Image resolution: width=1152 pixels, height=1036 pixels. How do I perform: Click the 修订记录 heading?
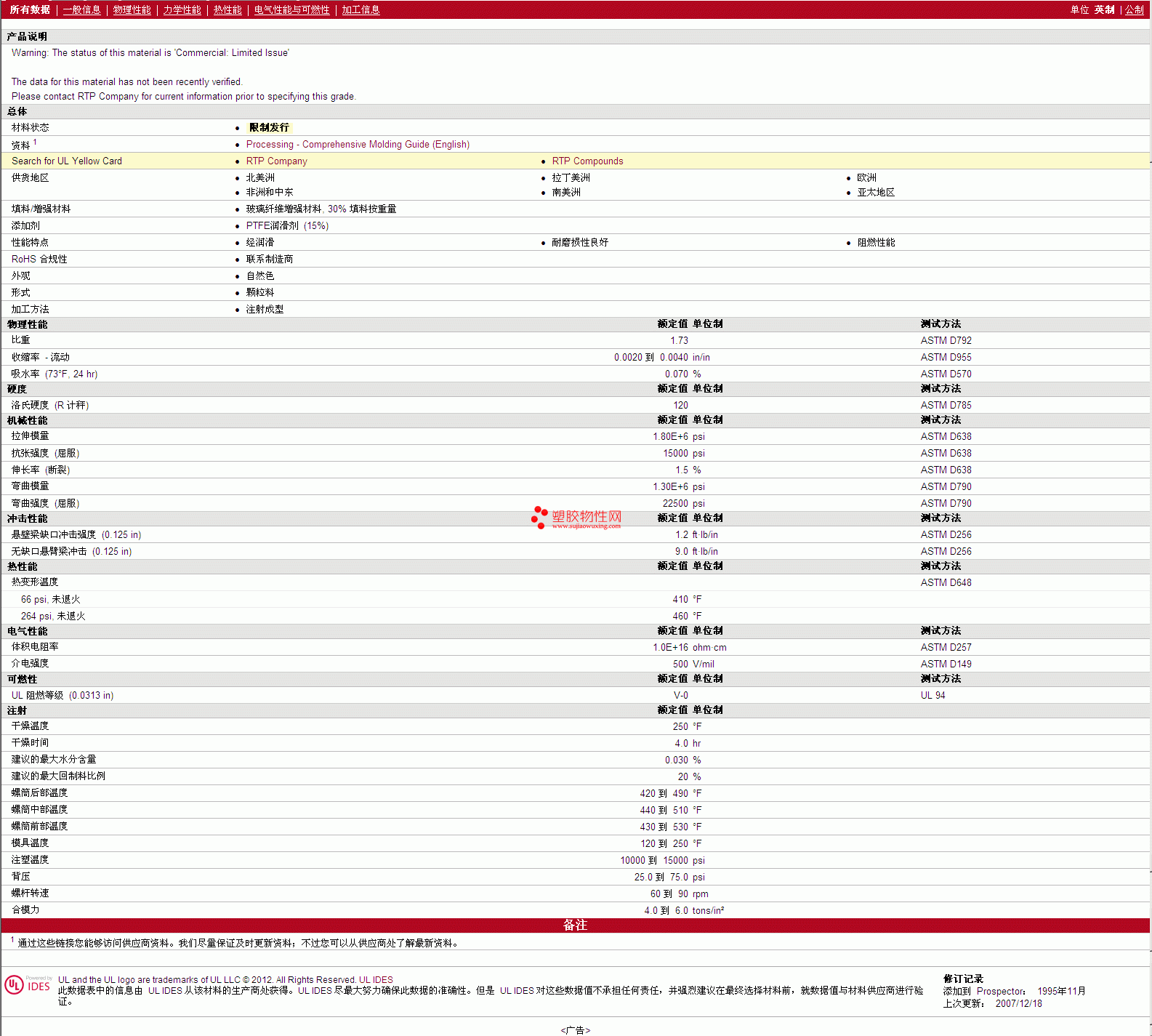(x=963, y=979)
